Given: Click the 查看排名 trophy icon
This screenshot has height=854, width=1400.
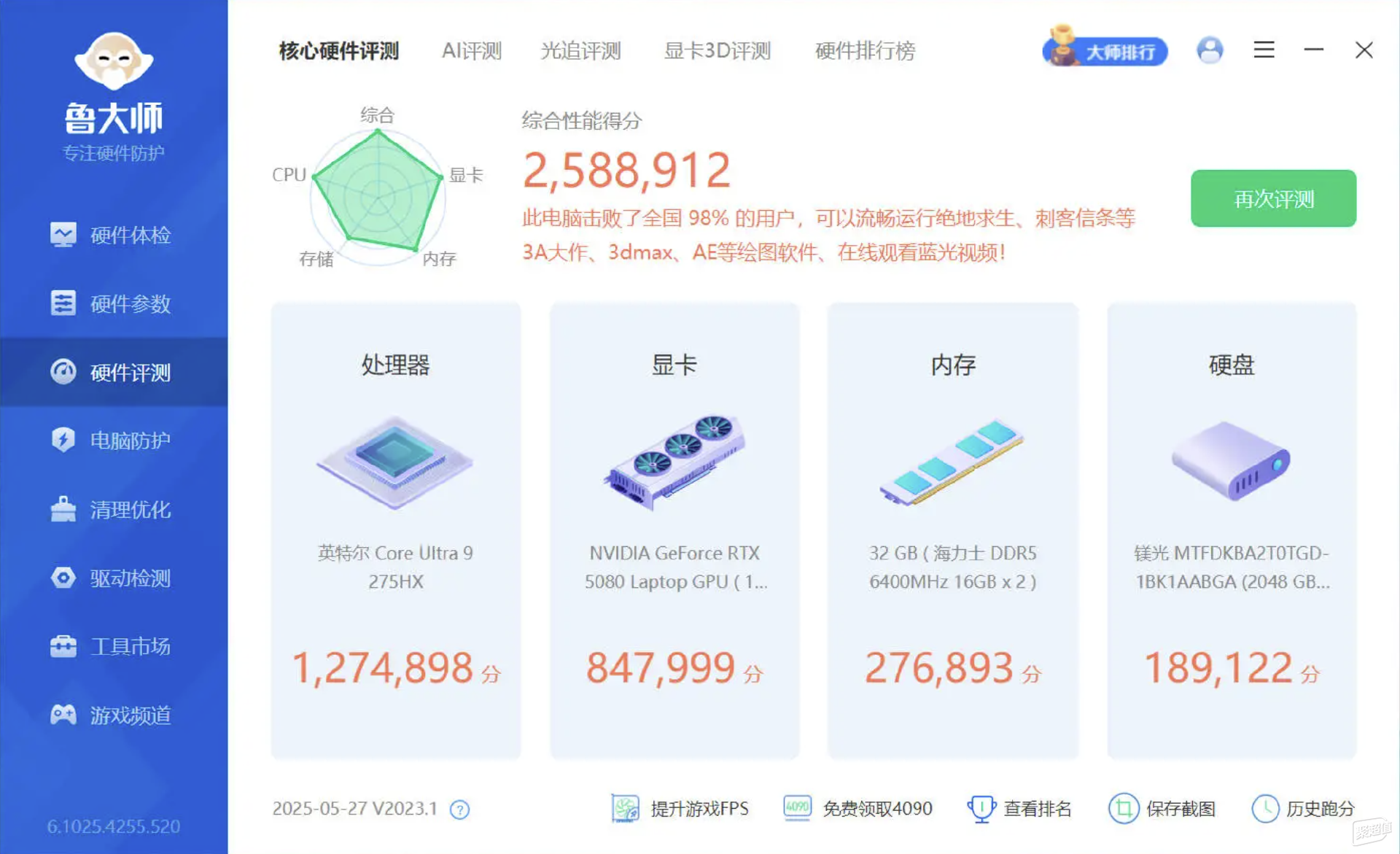Looking at the screenshot, I should coord(981,809).
